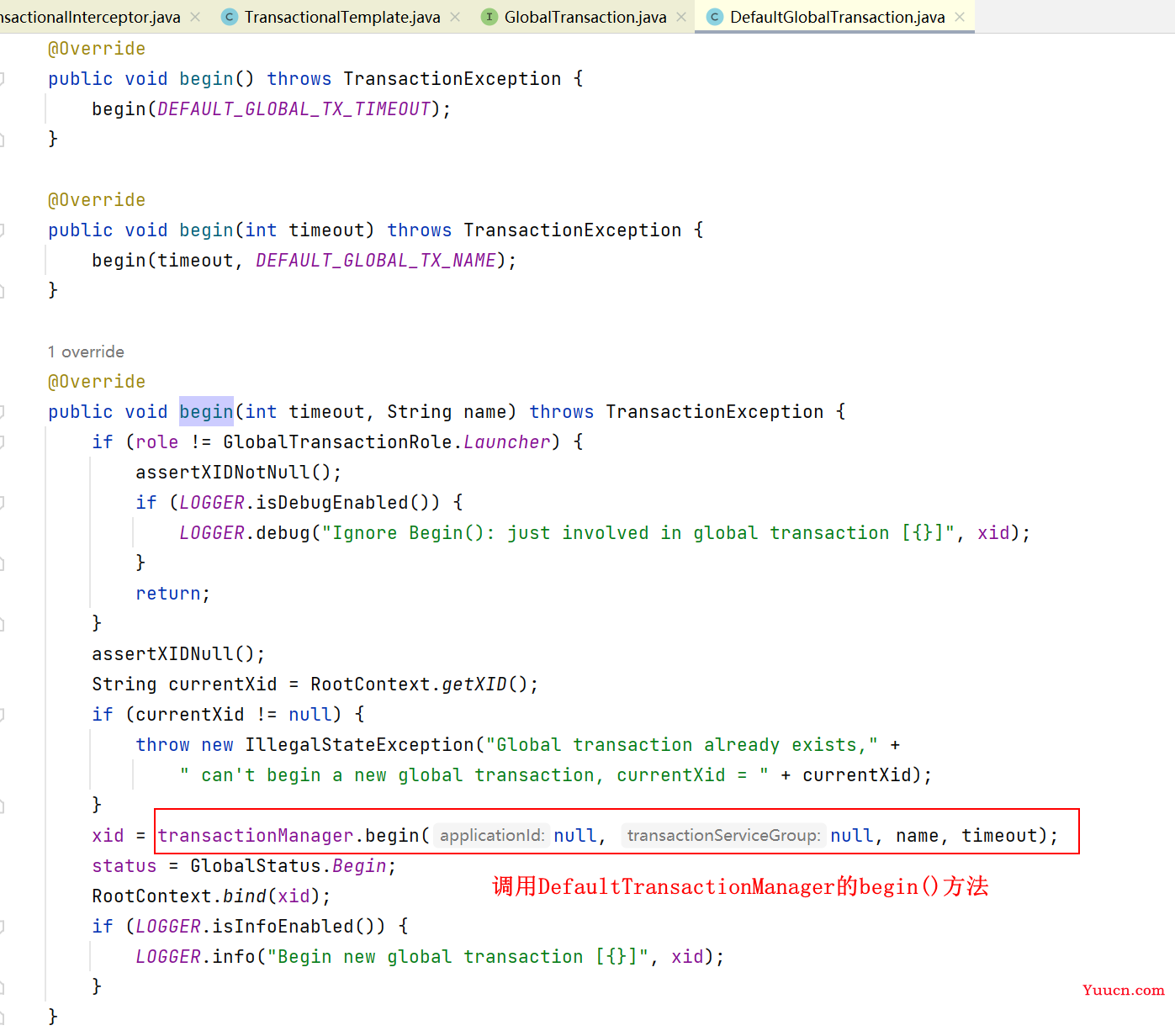Click the String currentXid declaration
The image size is (1175, 1036).
tap(184, 684)
